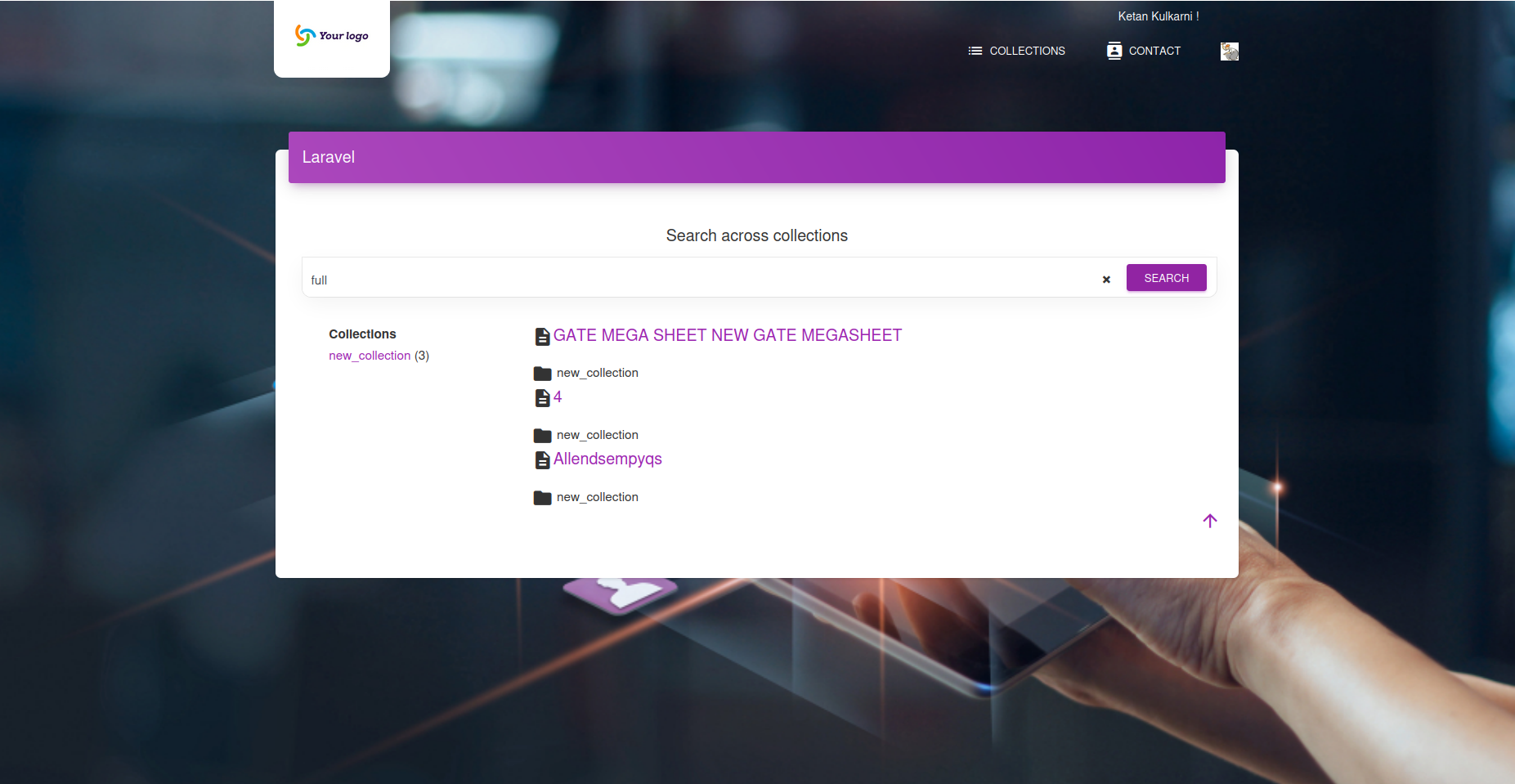Click the document icon beside GATE MEGA SHEET
The image size is (1515, 784).
pyautogui.click(x=542, y=335)
